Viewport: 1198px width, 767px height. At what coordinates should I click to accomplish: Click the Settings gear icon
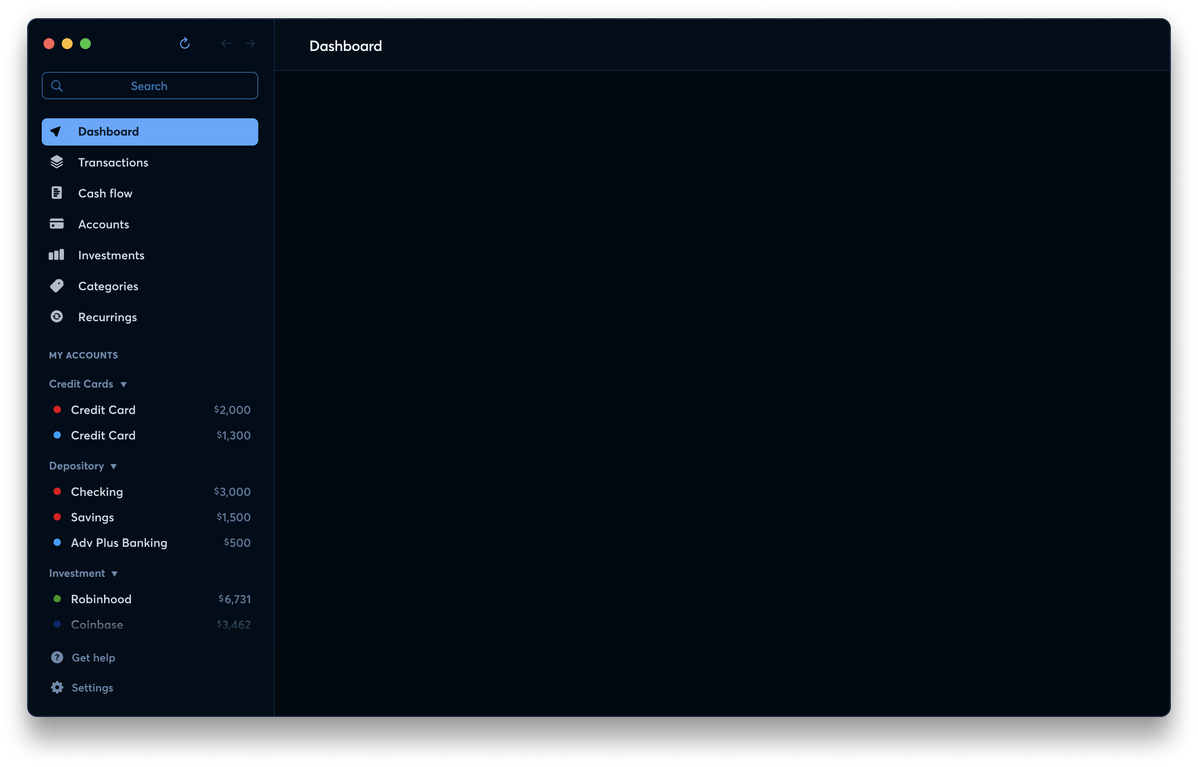click(x=57, y=688)
